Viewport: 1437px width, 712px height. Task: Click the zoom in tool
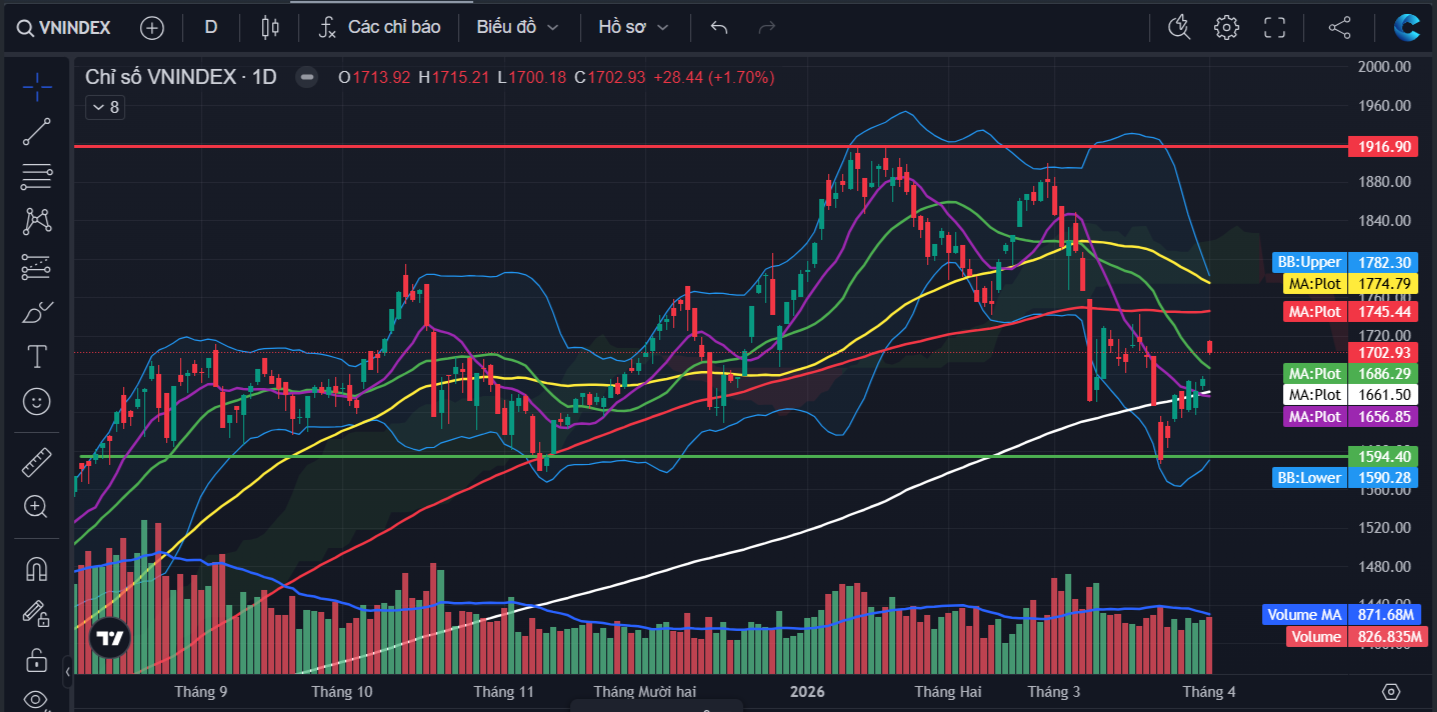coord(37,507)
